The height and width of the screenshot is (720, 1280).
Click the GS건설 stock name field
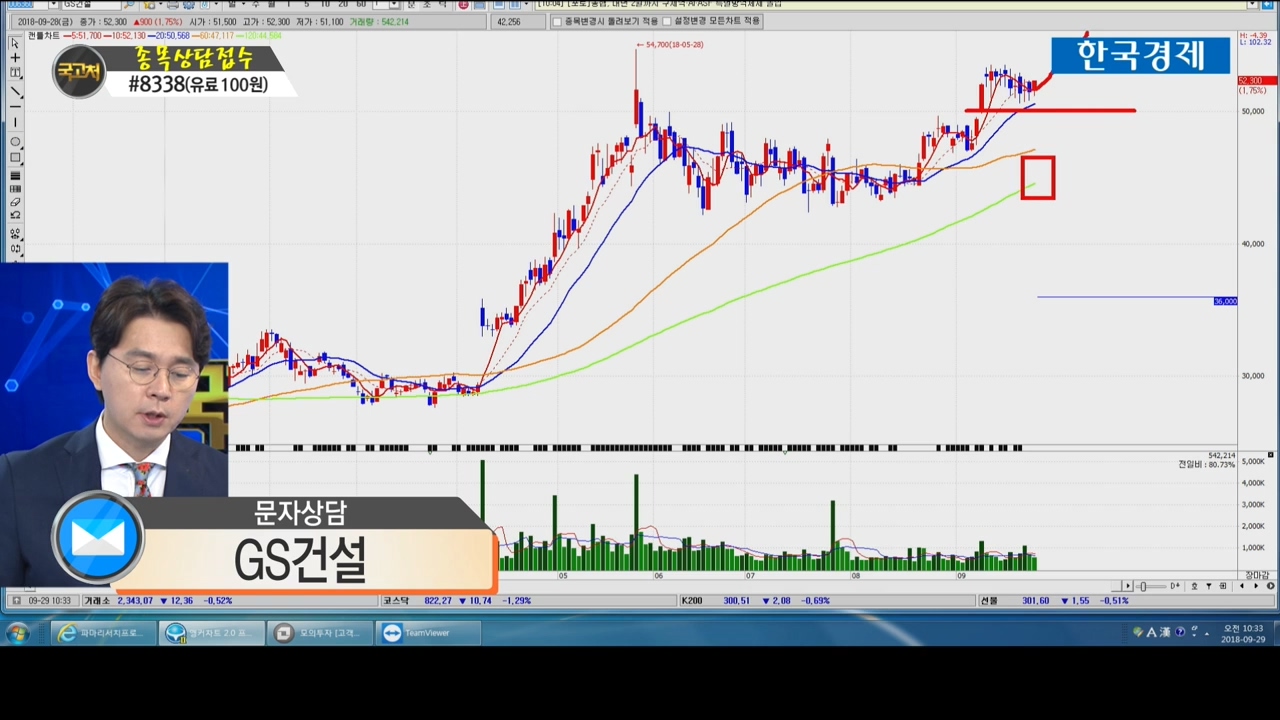point(90,5)
